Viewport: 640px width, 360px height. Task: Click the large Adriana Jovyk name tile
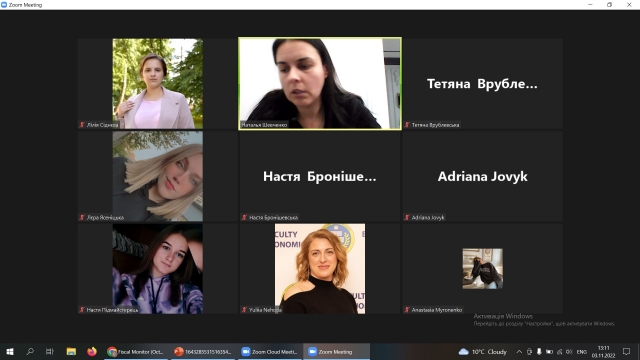[482, 176]
